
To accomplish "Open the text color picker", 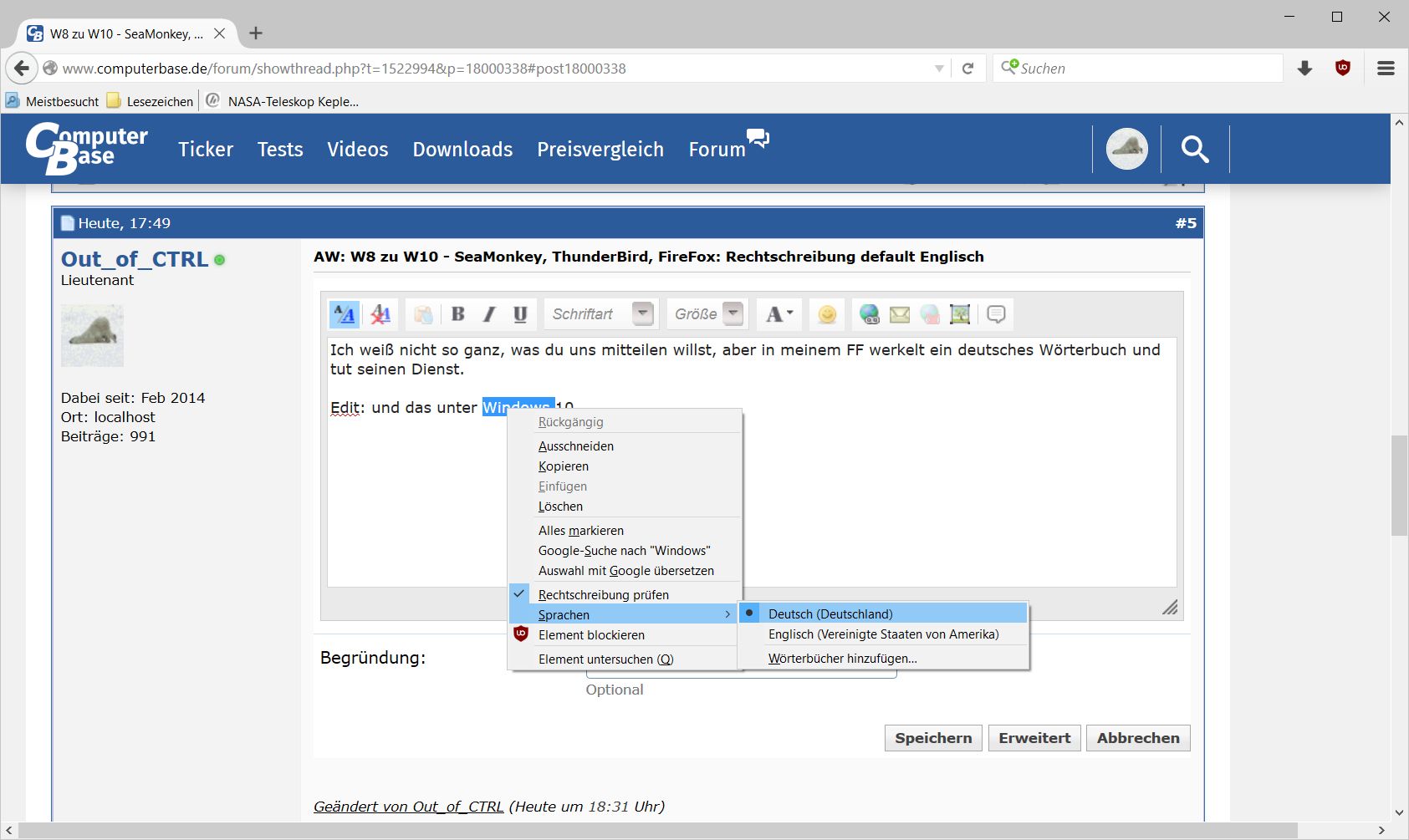I will [779, 314].
